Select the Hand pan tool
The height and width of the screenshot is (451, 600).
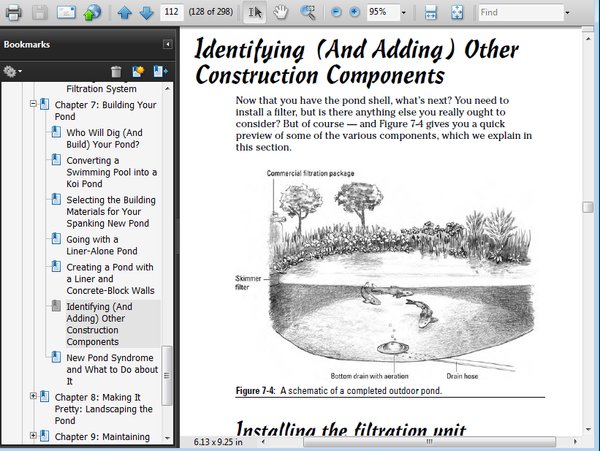282,13
